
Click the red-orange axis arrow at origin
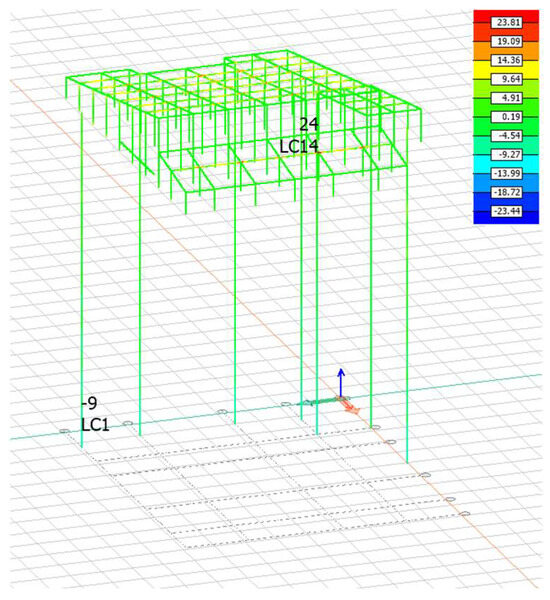351,407
